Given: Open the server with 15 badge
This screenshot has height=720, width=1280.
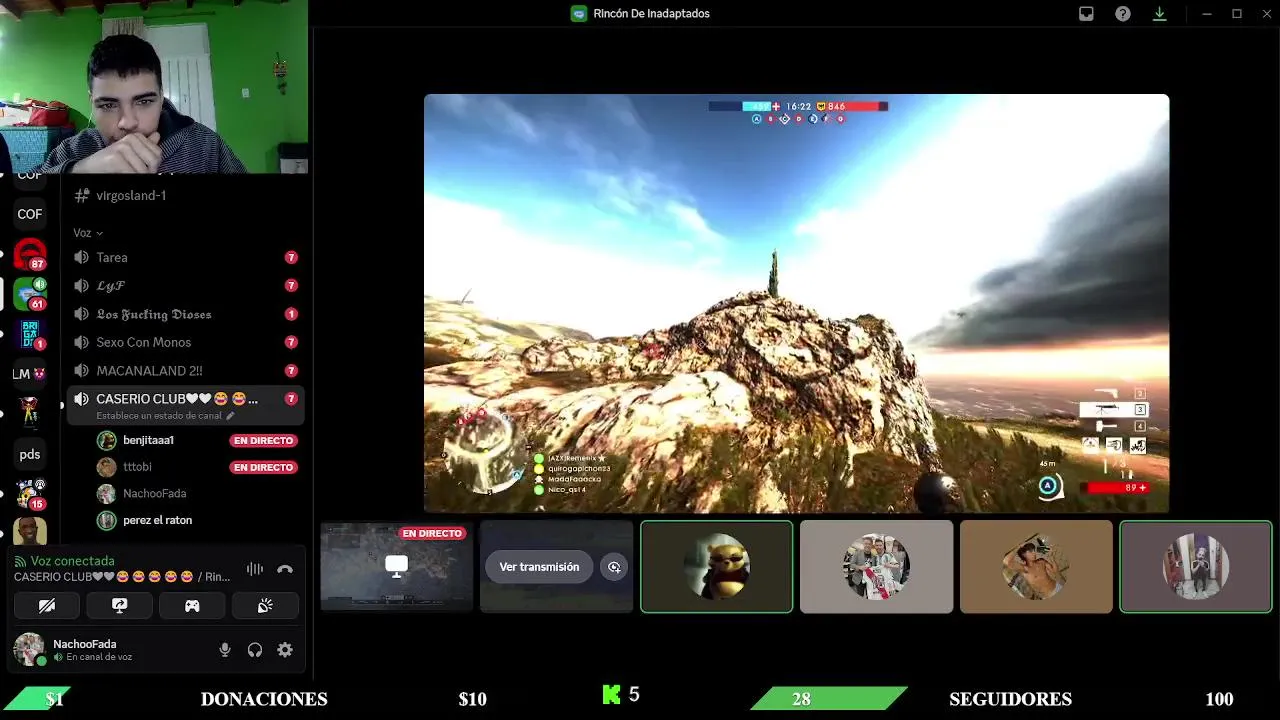Looking at the screenshot, I should tap(30, 494).
